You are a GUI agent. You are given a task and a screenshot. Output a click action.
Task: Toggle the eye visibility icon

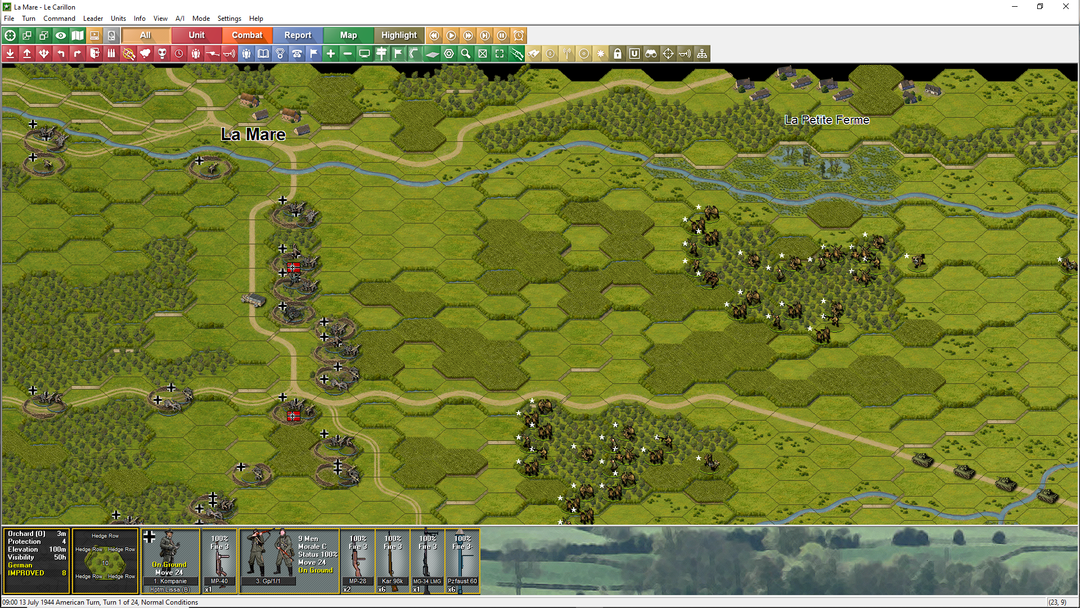tap(61, 35)
